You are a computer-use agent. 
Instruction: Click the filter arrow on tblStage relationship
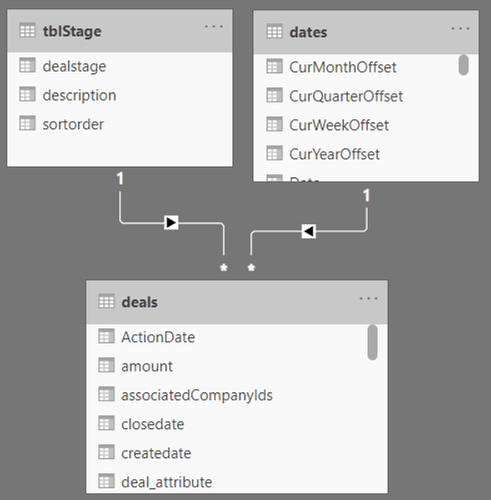pos(171,222)
